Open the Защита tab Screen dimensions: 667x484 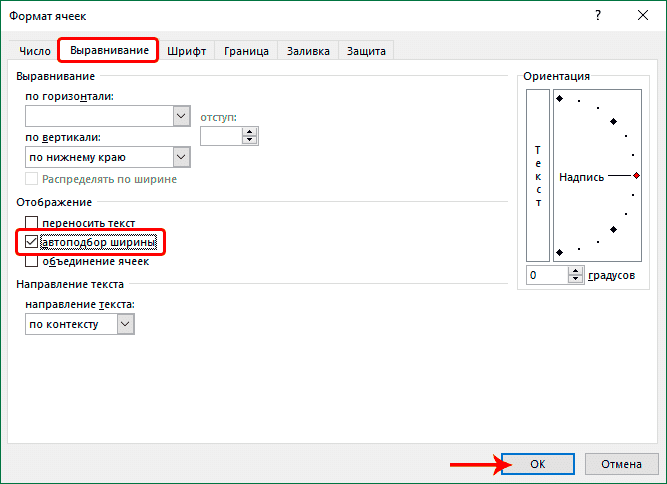click(x=366, y=51)
